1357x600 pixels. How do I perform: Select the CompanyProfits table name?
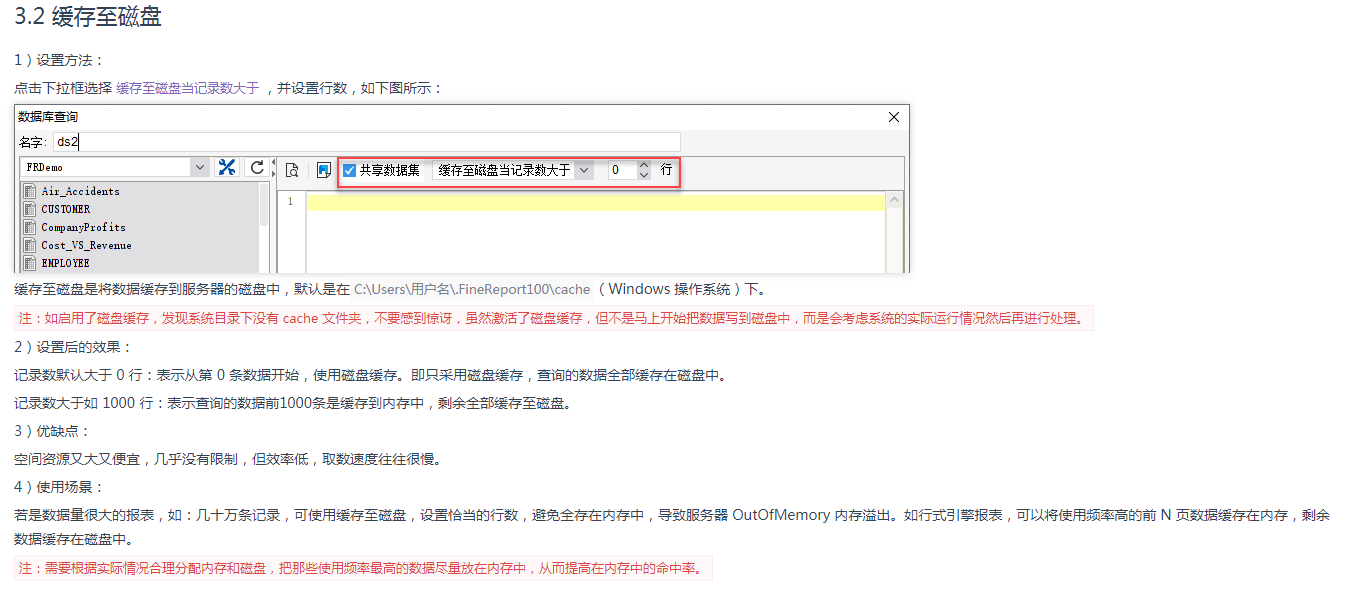click(x=83, y=227)
